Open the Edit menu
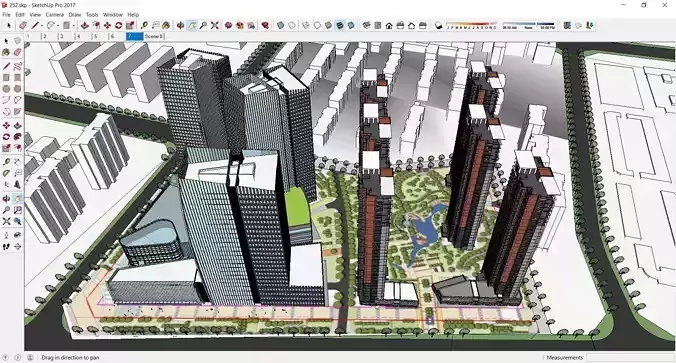Viewport: 676px width, 363px height. 20,15
